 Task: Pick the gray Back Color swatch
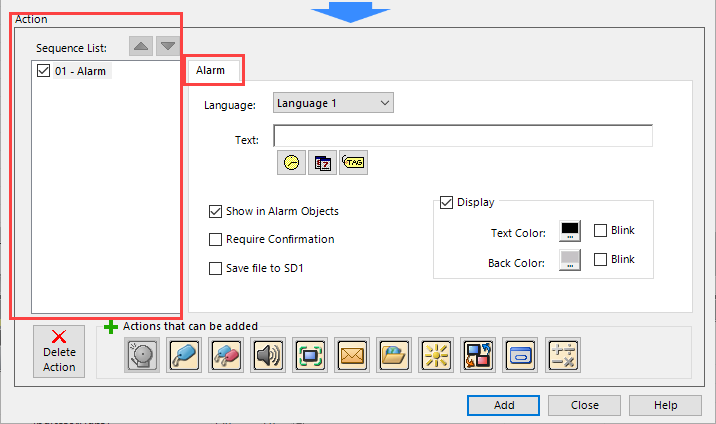[x=570, y=260]
